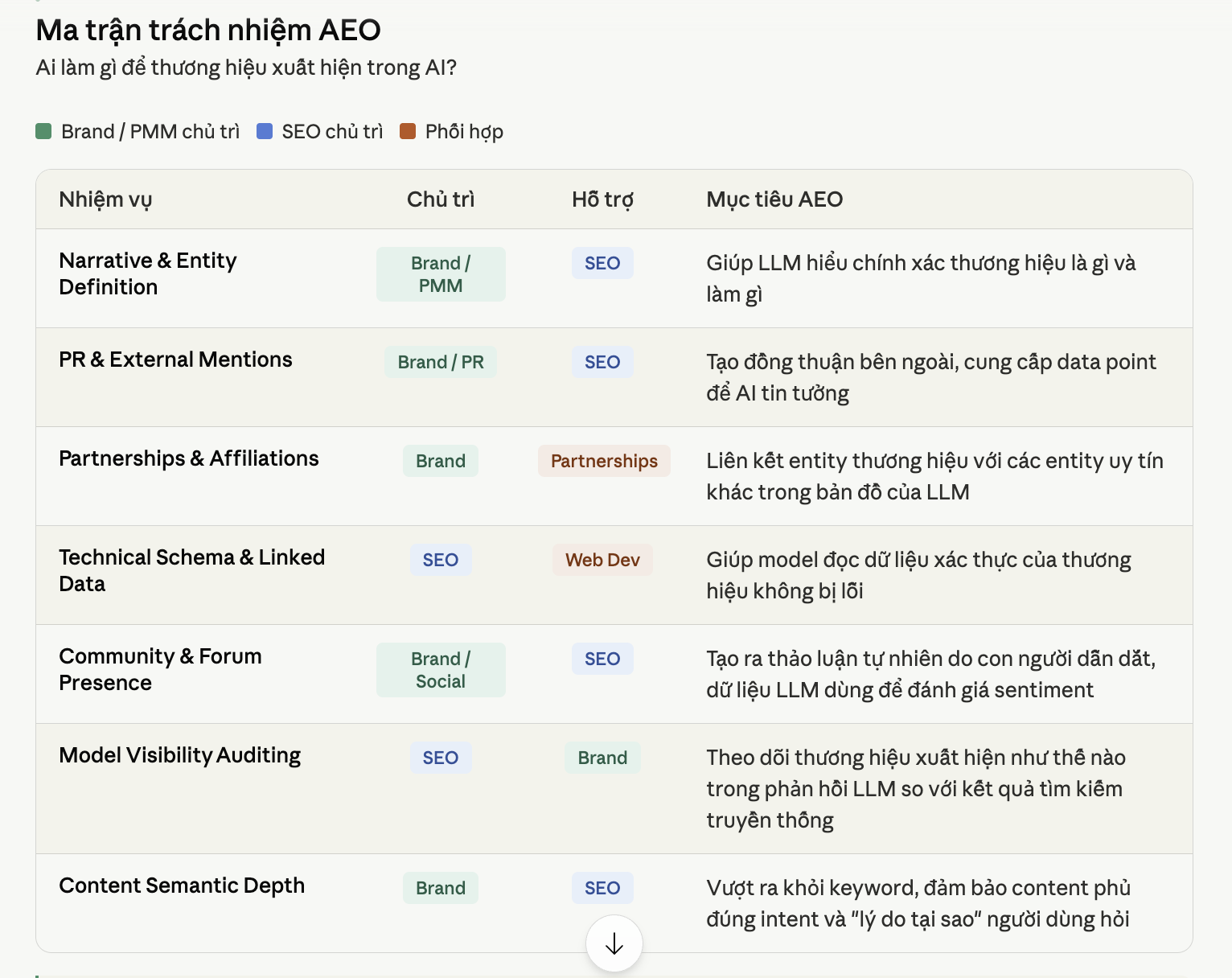Viewport: 1232px width, 978px height.
Task: Click the 'Narrative & Entity Definition' task cell
Action: point(148,273)
